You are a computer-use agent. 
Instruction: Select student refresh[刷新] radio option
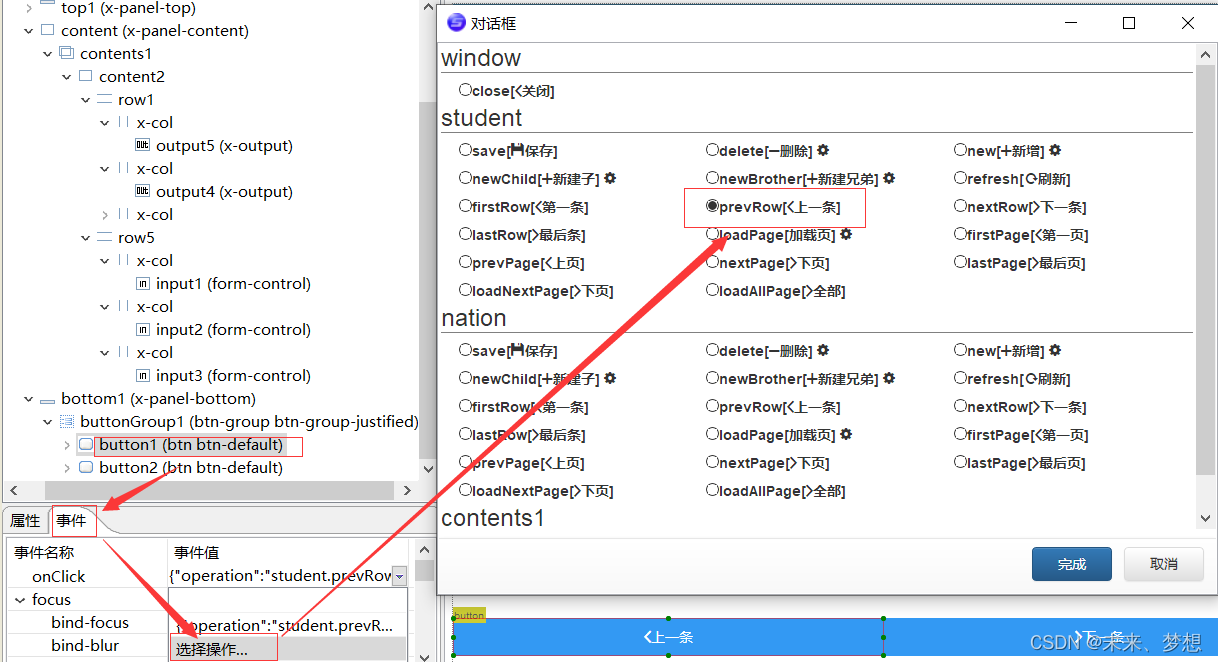point(960,178)
